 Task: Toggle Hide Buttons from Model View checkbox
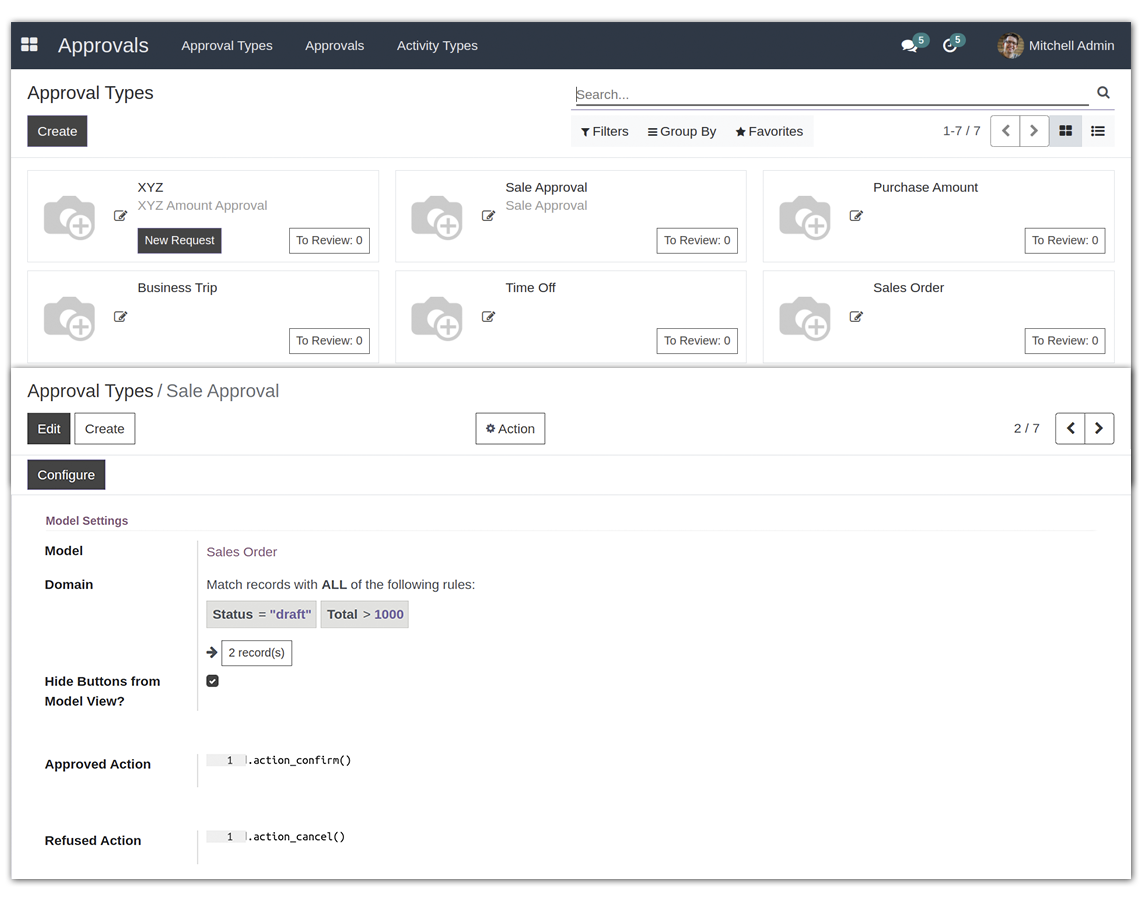tap(212, 681)
